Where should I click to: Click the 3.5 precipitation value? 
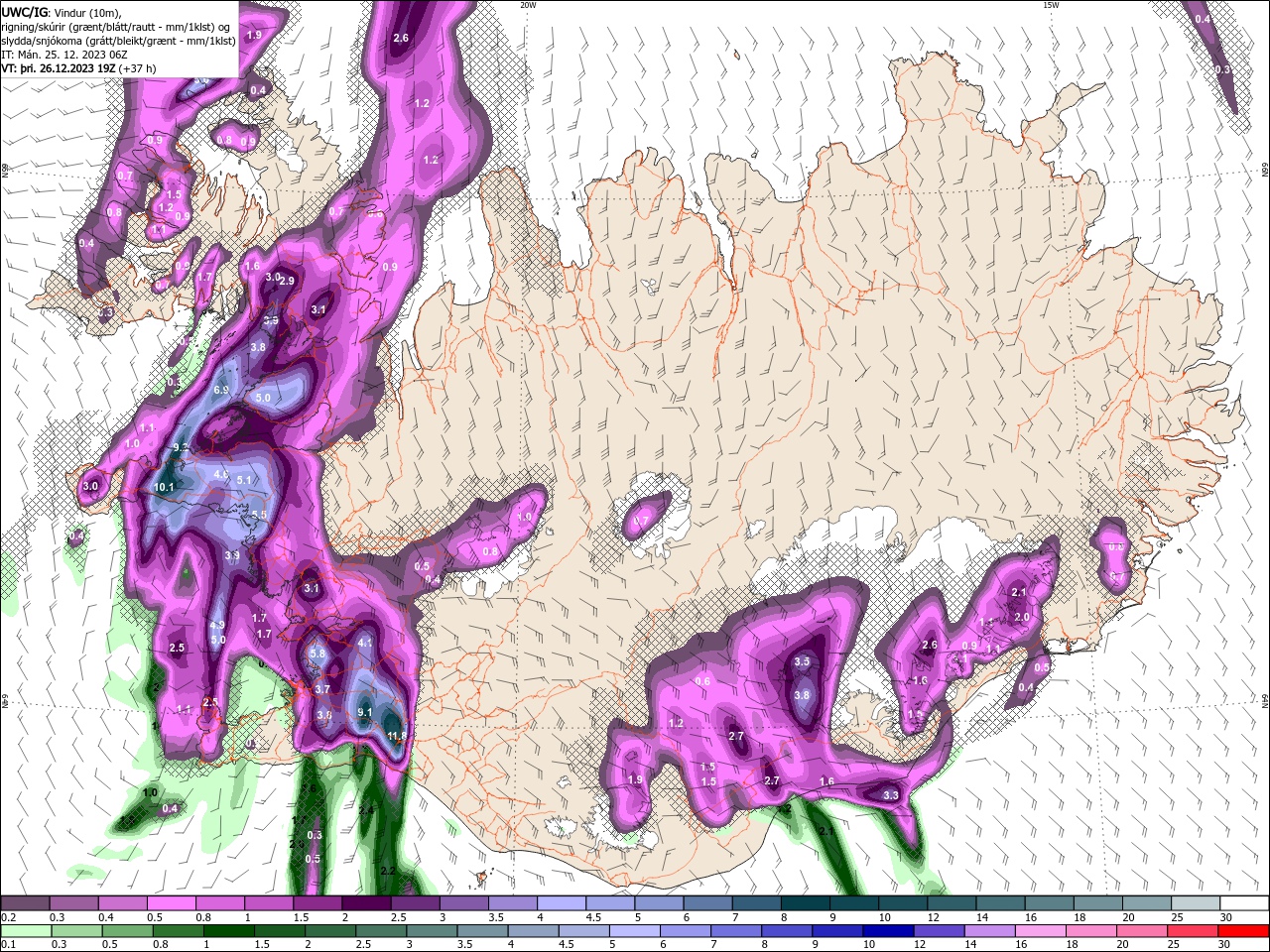803,661
